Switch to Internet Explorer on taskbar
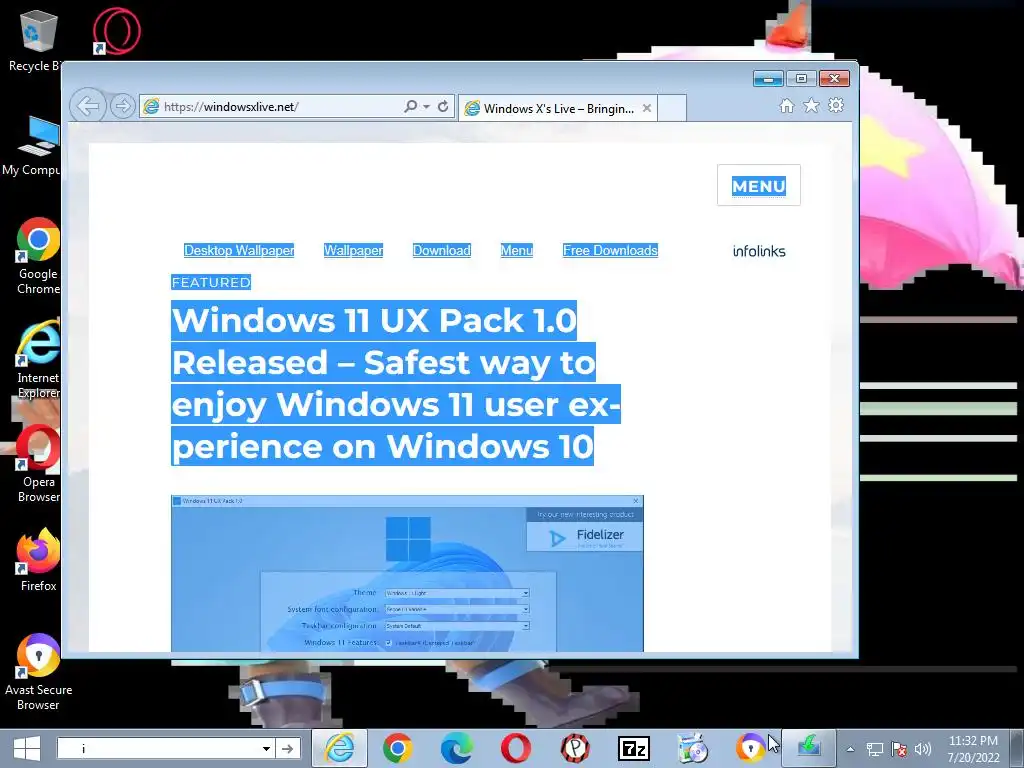The image size is (1024, 768). [x=339, y=748]
